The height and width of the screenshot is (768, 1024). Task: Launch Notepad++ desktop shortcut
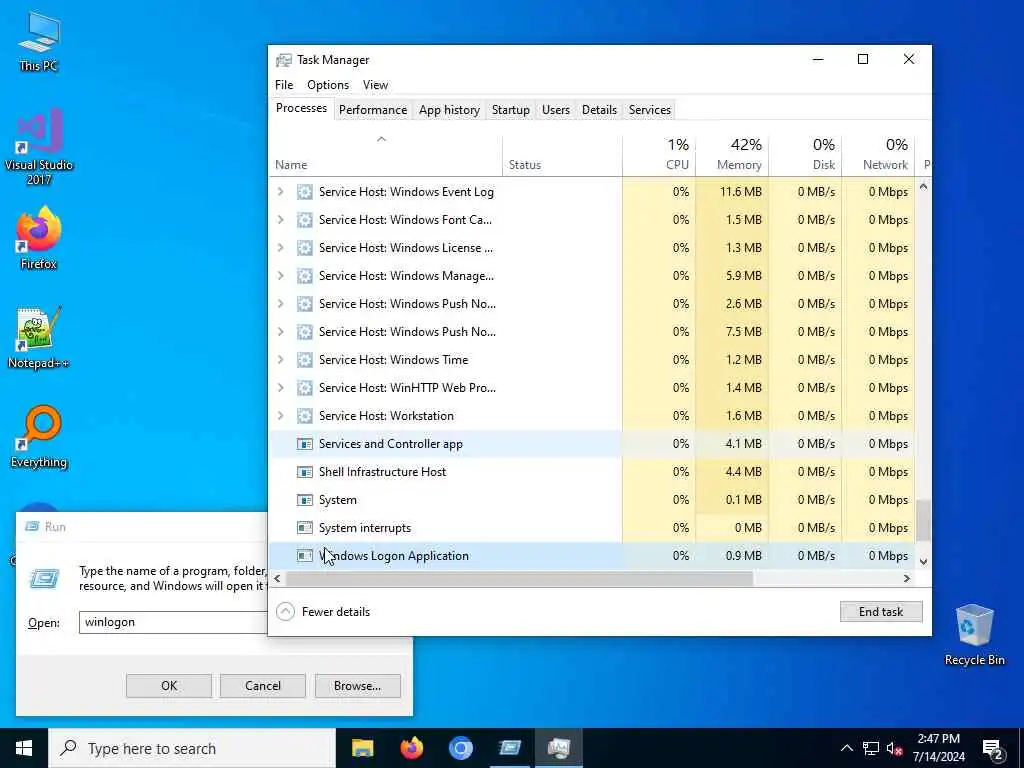pyautogui.click(x=39, y=337)
